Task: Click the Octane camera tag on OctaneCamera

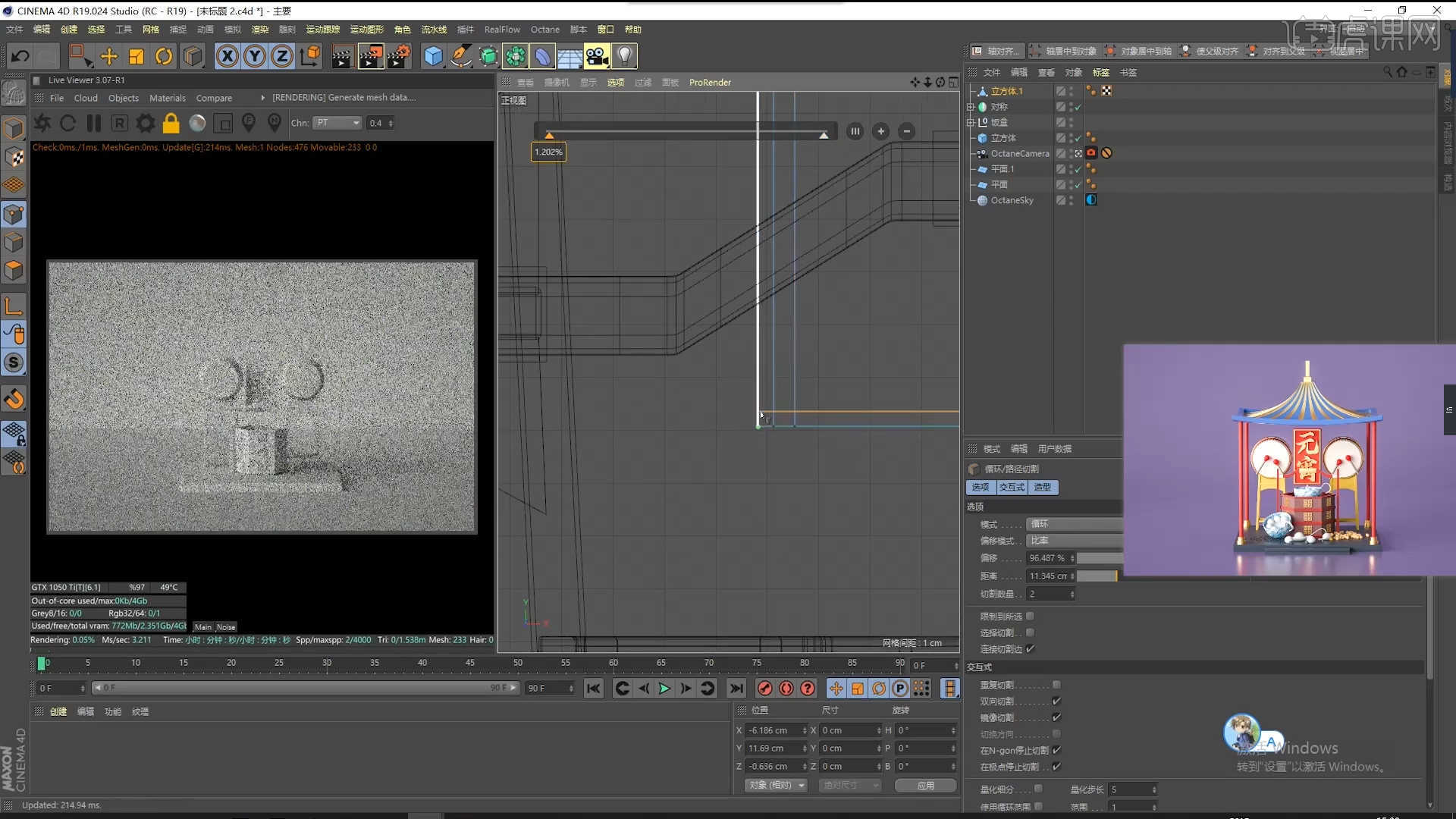Action: point(1091,153)
